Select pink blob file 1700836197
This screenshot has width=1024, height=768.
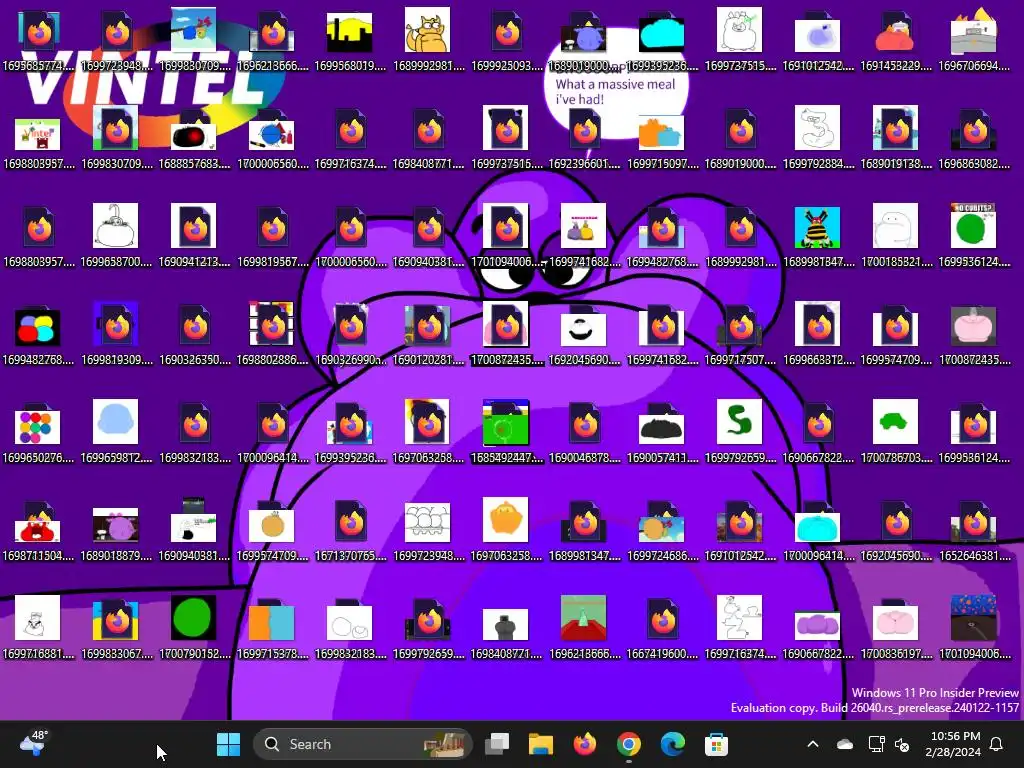tap(896, 627)
